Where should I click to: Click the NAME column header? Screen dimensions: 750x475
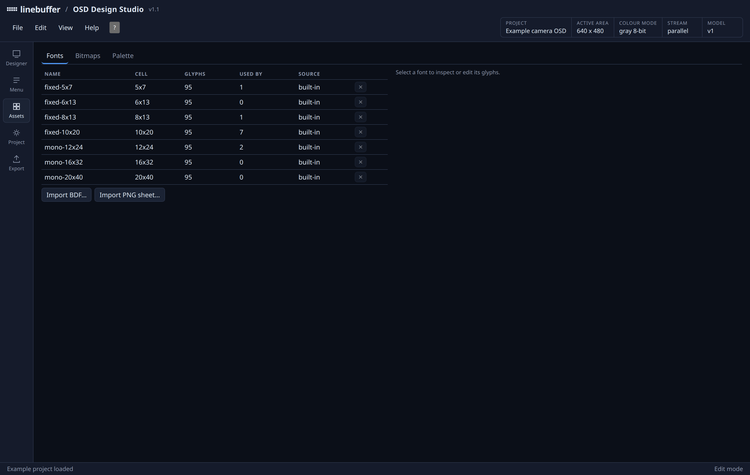click(x=53, y=74)
